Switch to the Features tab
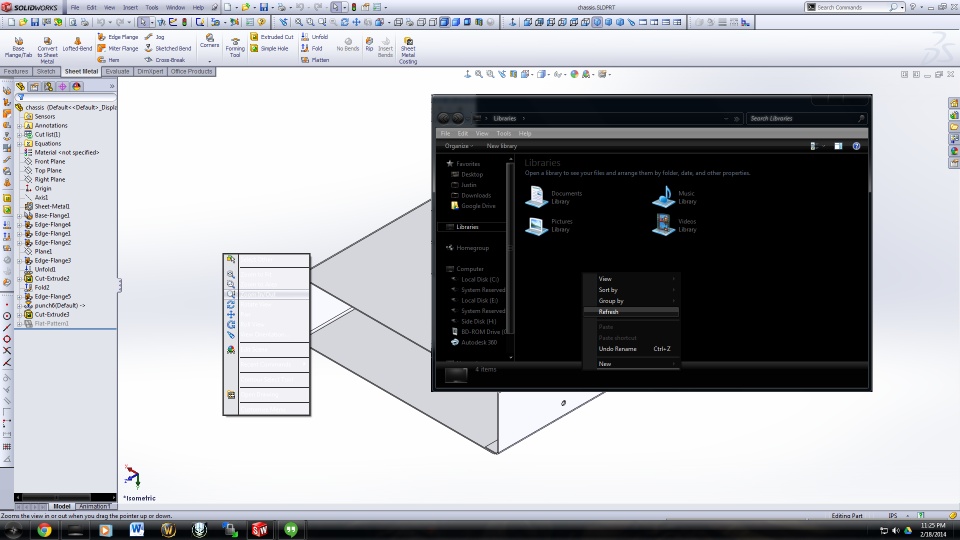 click(x=16, y=72)
